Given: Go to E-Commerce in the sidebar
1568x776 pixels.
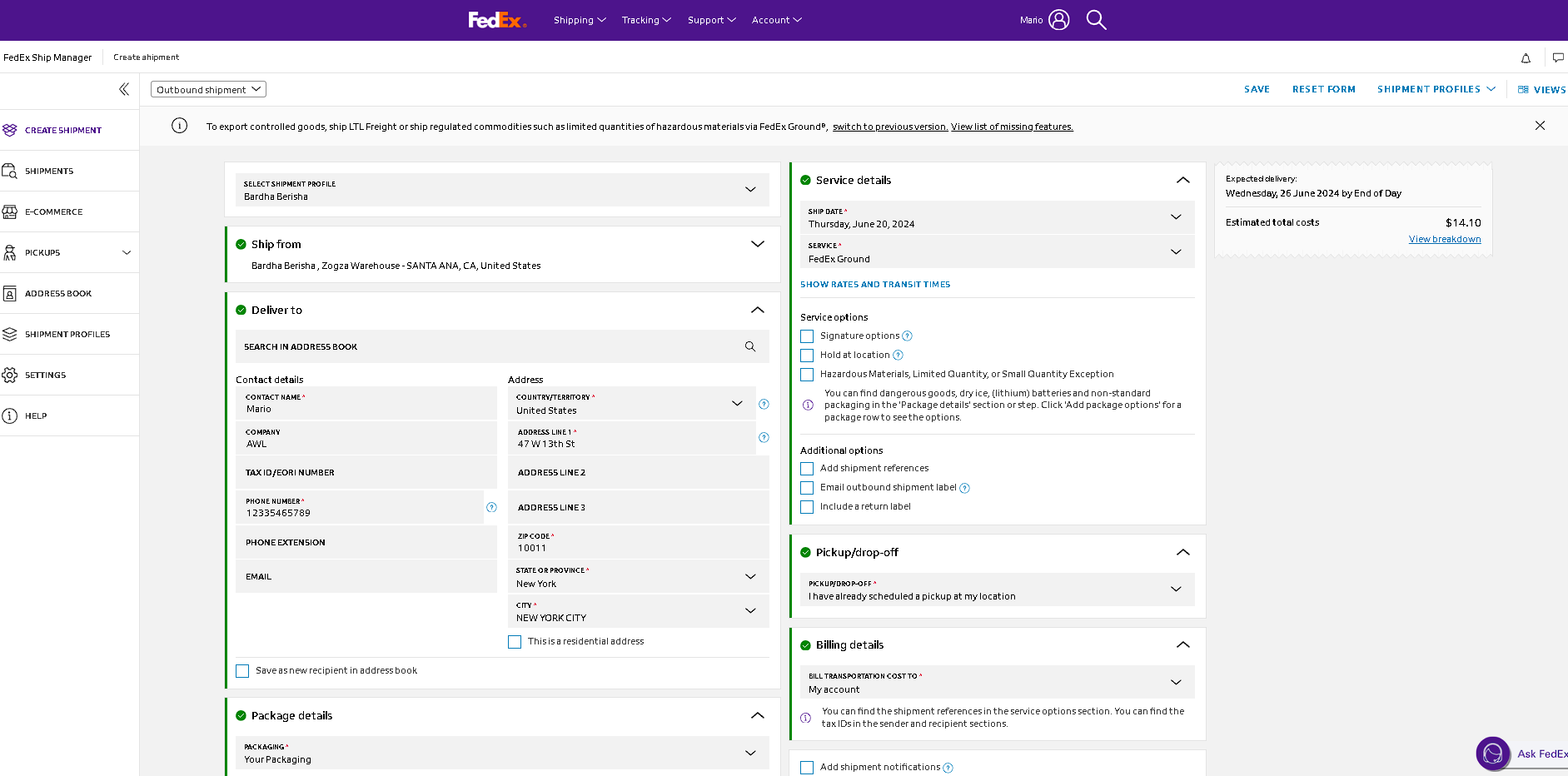Looking at the screenshot, I should pyautogui.click(x=54, y=212).
